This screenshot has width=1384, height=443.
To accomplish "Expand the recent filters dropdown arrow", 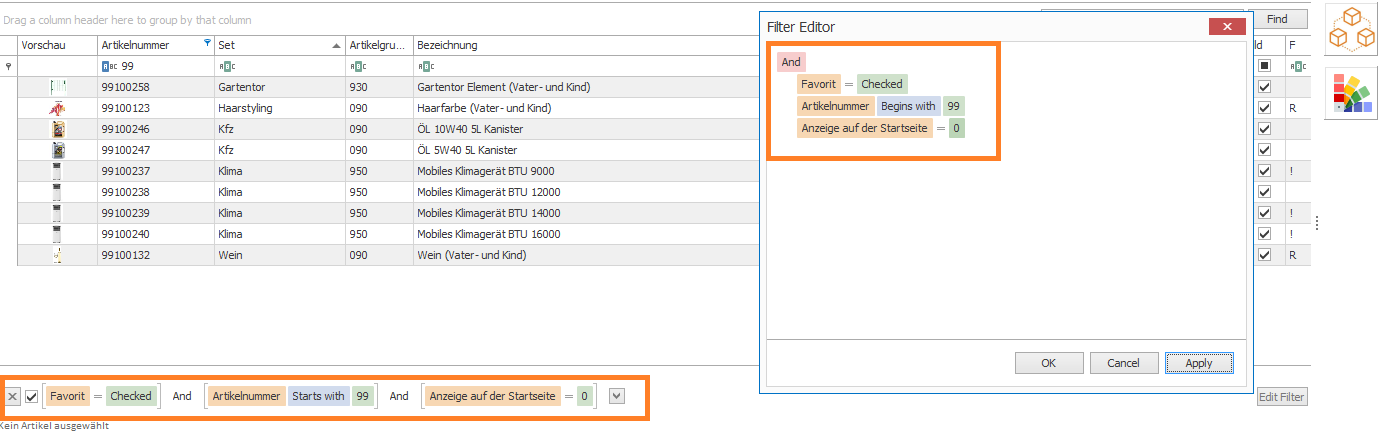I will click(x=616, y=397).
